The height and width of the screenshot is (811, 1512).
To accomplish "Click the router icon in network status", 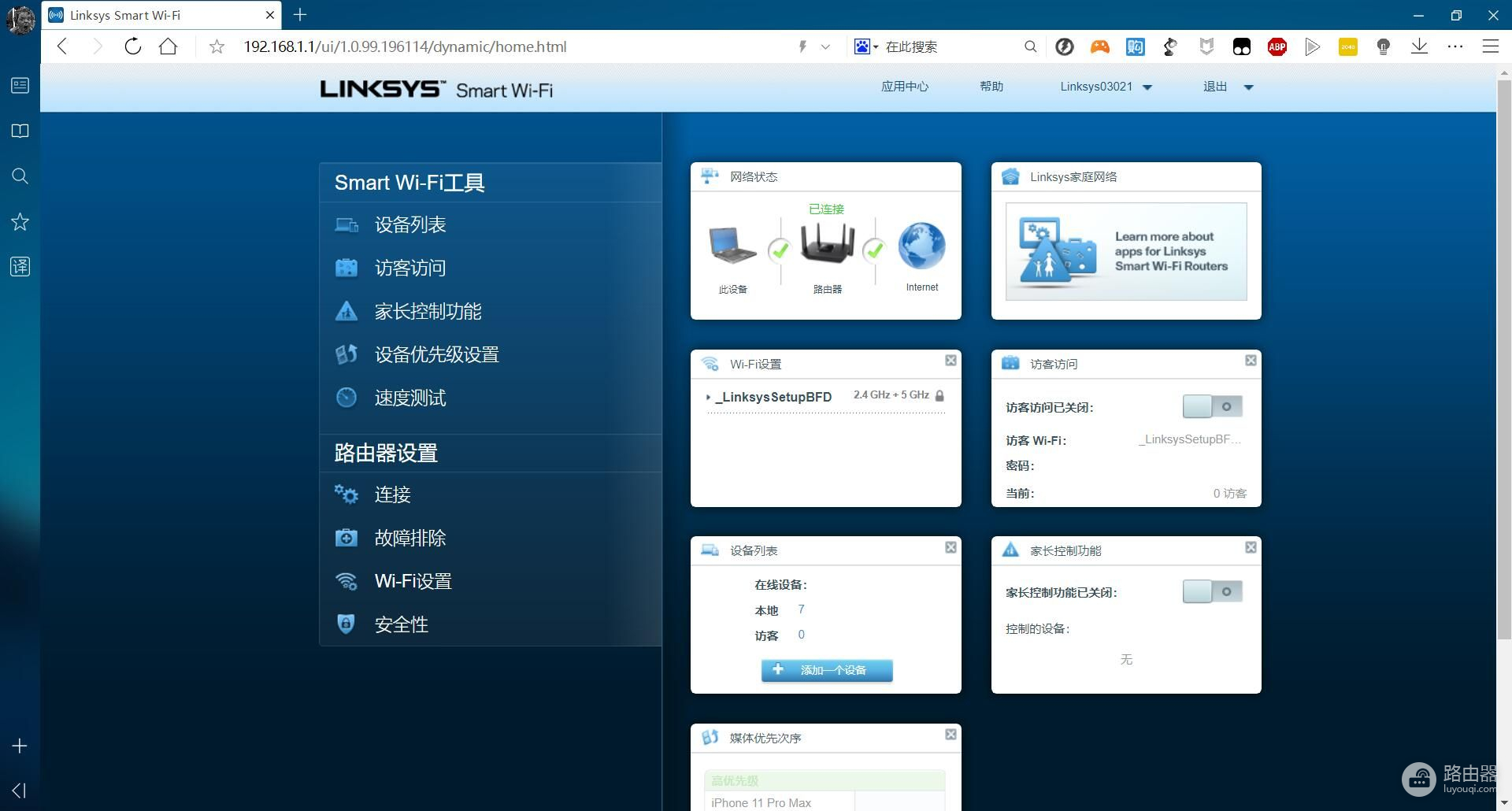I will coord(827,244).
